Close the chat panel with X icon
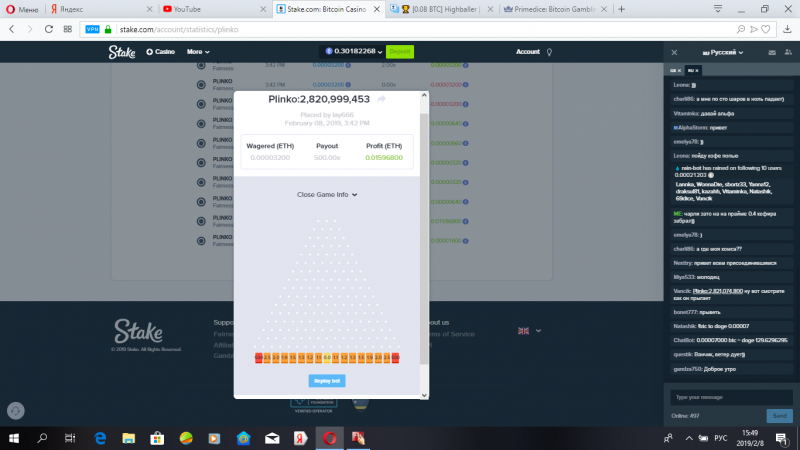This screenshot has width=800, height=450. pos(674,53)
